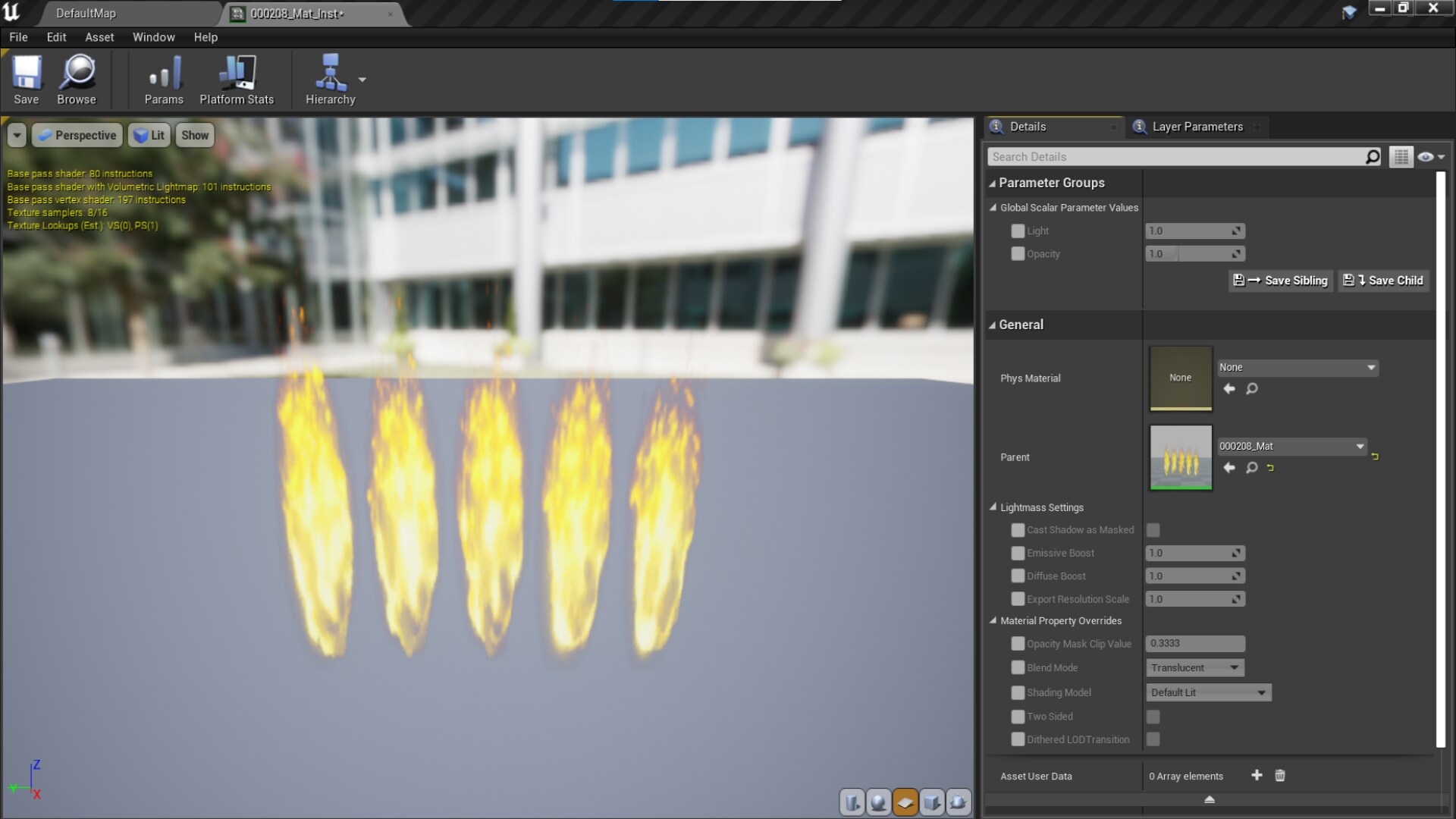Collapse the Lightmass Settings section

[x=993, y=507]
